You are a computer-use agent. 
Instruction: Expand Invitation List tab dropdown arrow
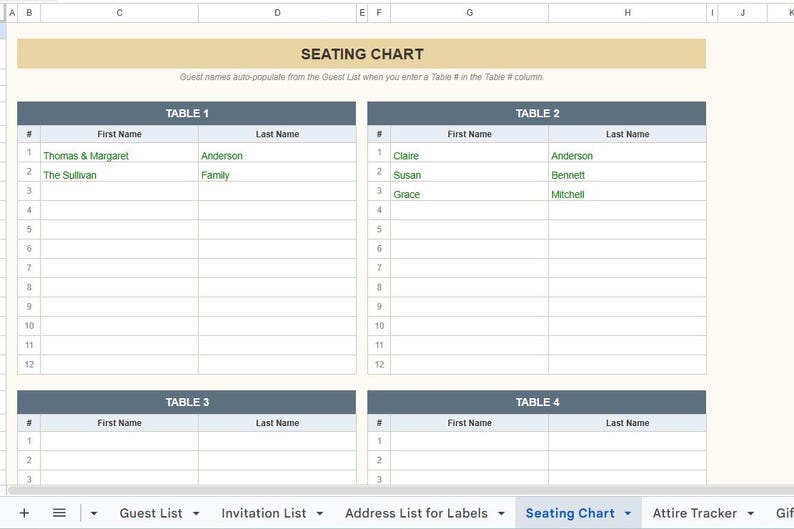click(x=320, y=513)
